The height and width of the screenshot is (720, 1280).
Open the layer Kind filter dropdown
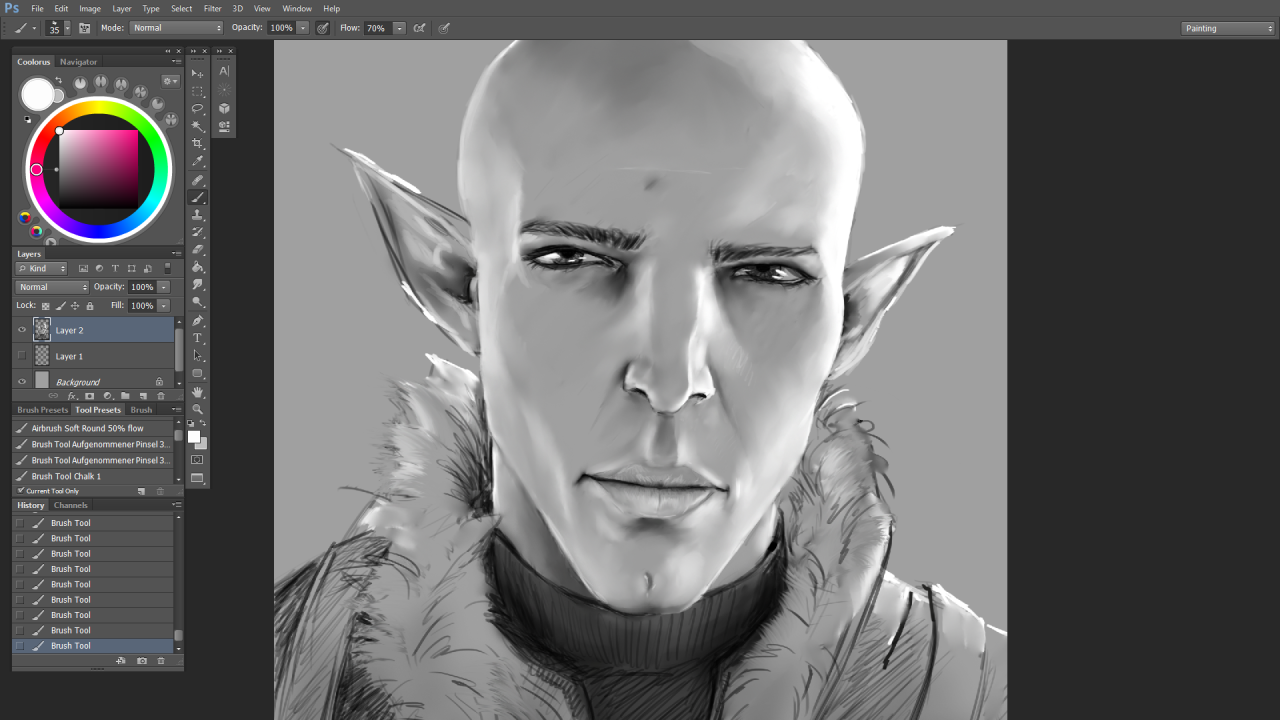point(42,268)
